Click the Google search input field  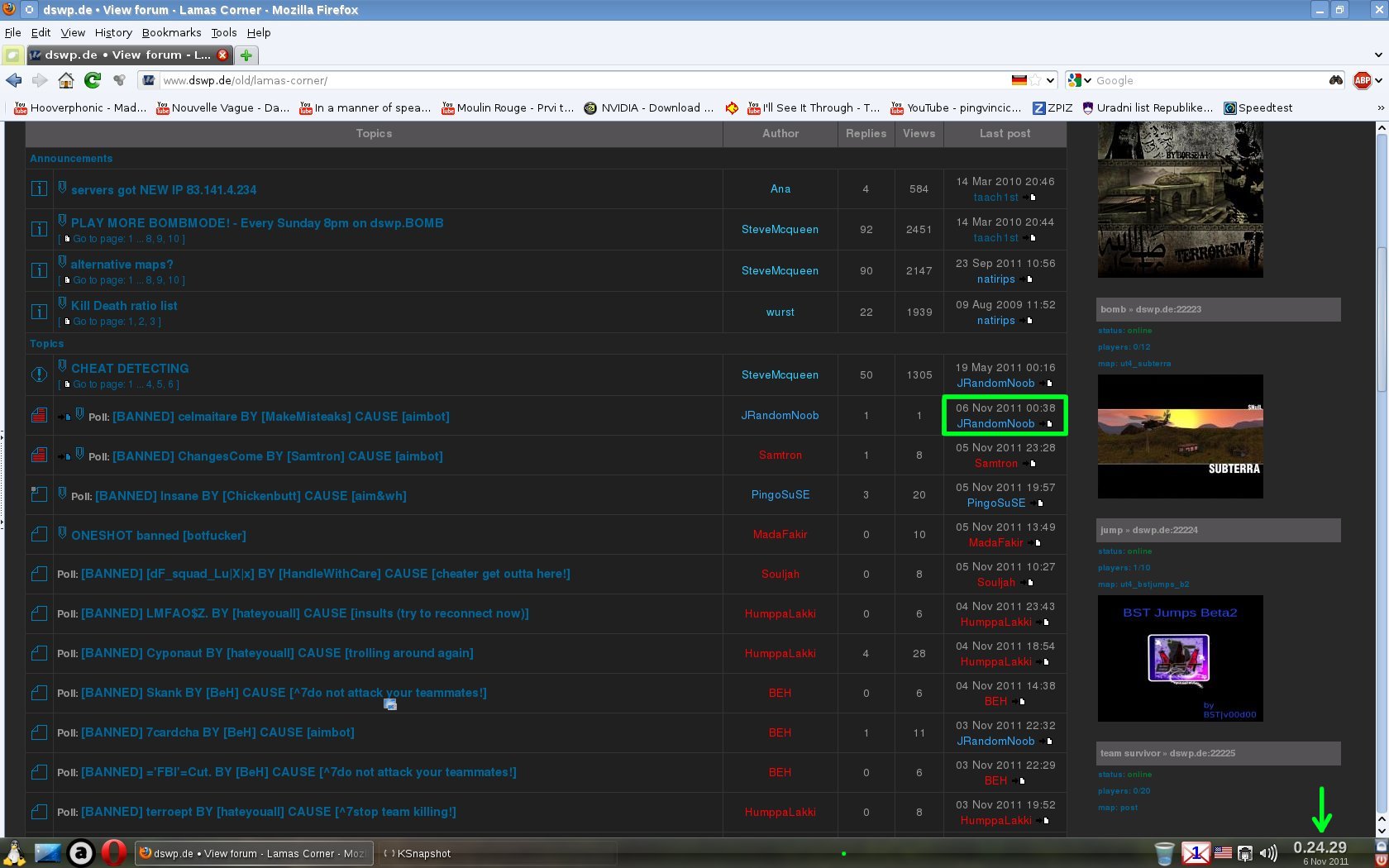[1207, 80]
